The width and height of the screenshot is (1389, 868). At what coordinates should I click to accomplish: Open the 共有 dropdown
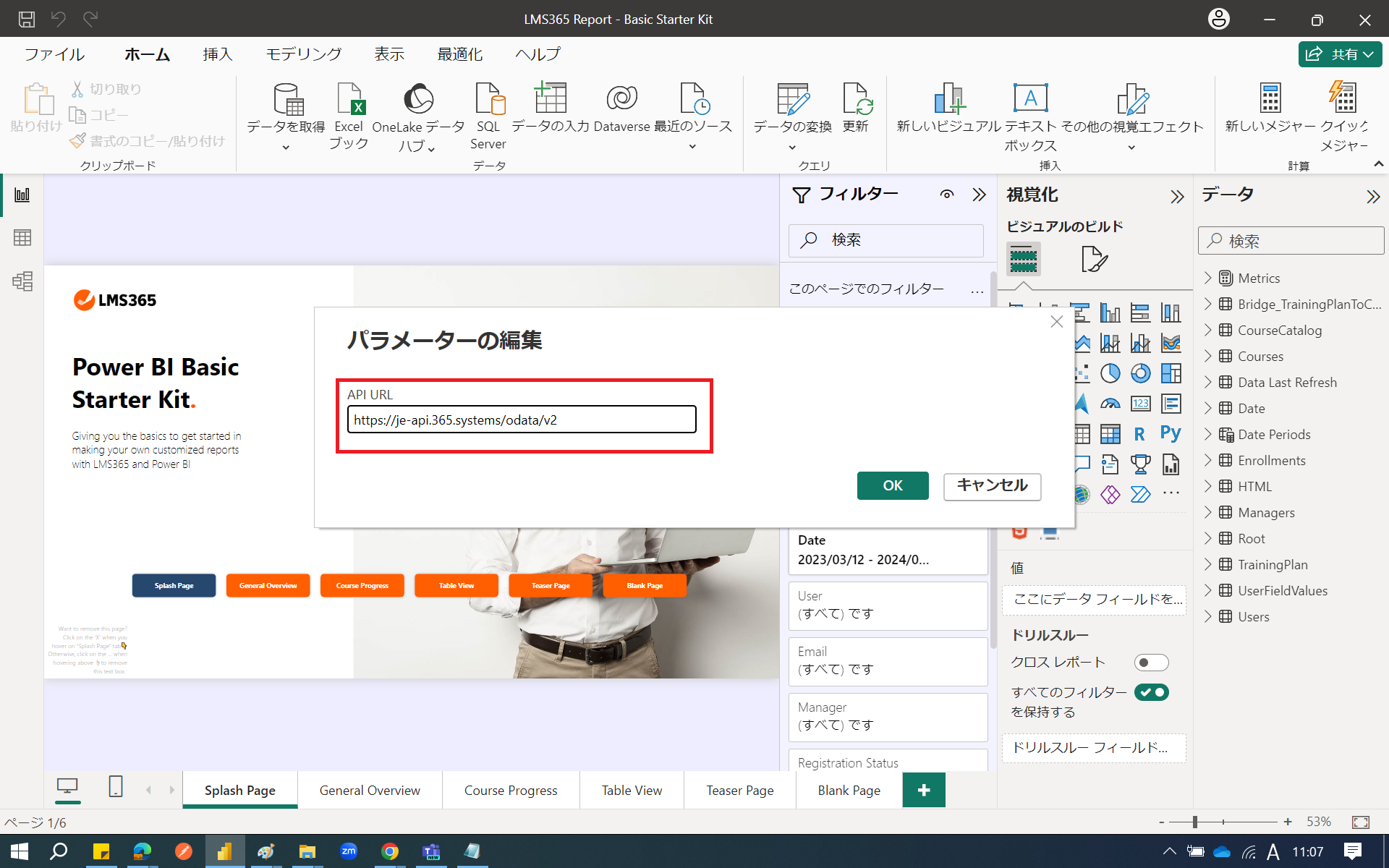1341,54
